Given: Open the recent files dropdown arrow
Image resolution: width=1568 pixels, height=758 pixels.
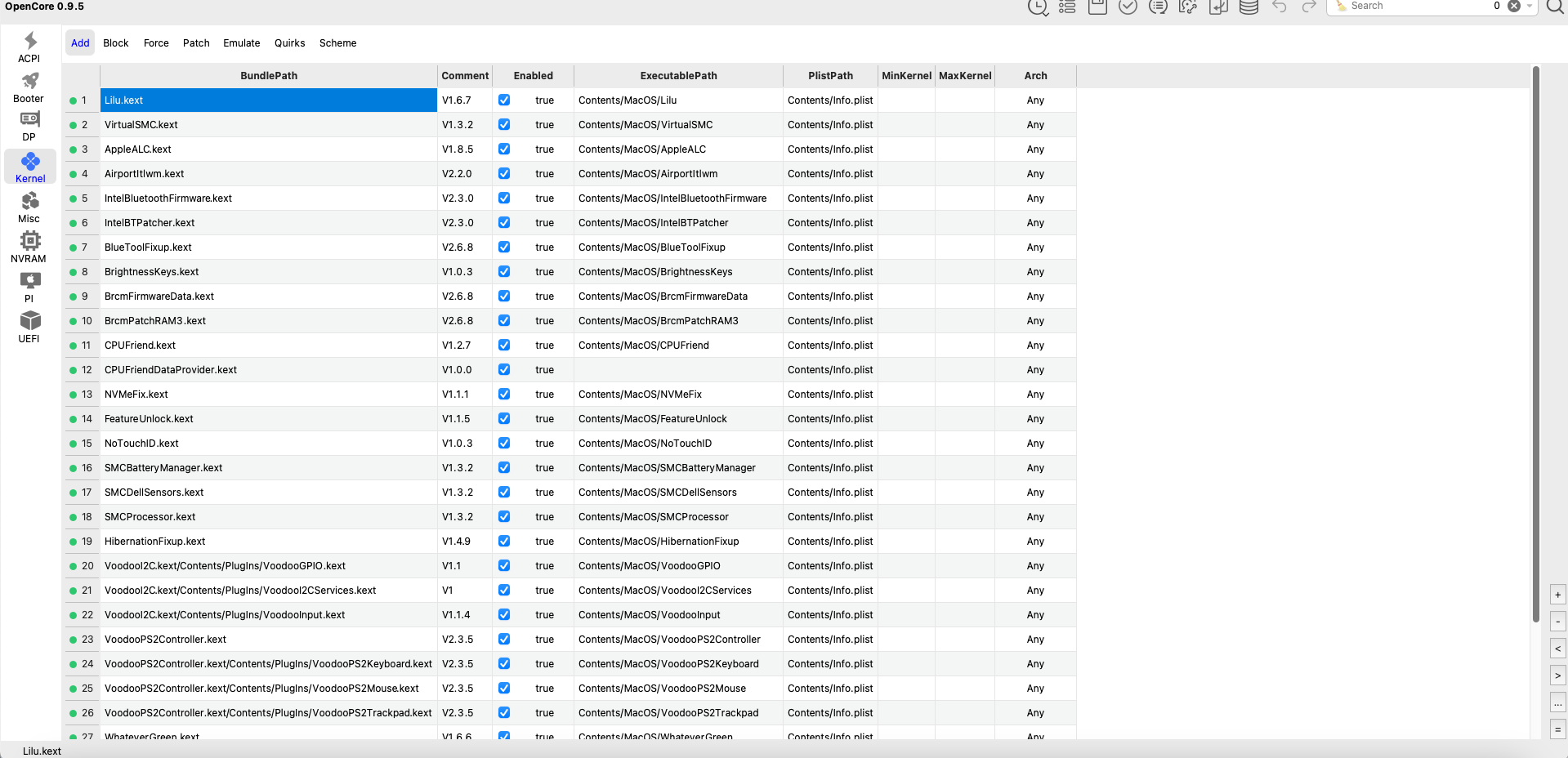Looking at the screenshot, I should coord(1047,12).
